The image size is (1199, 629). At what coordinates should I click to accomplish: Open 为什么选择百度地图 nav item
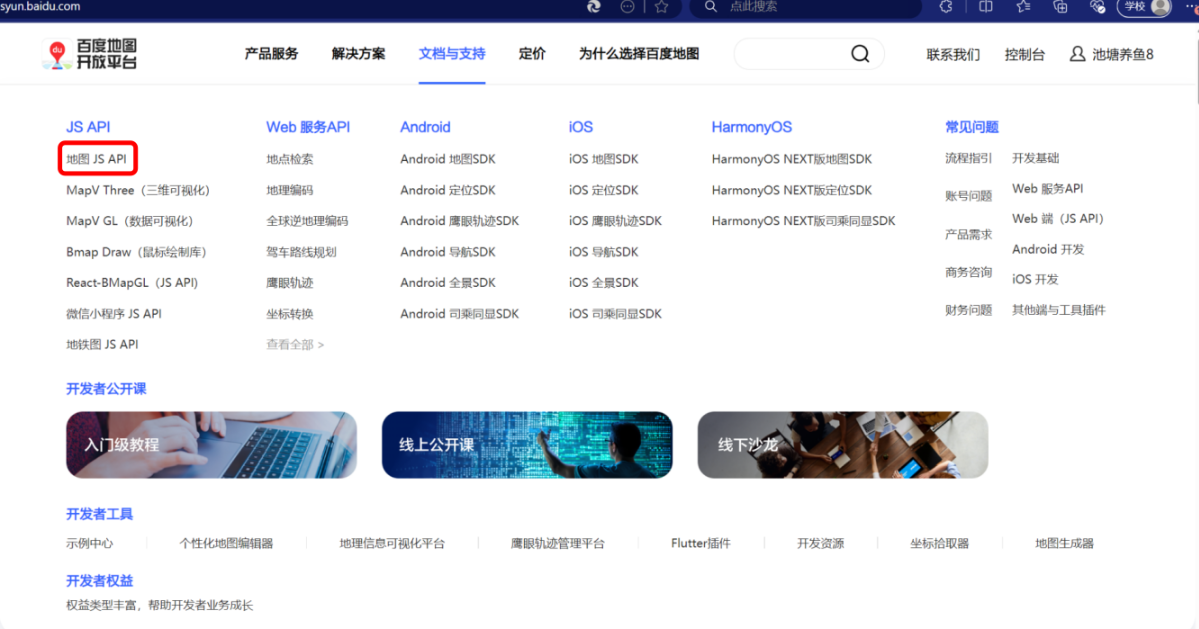pyautogui.click(x=639, y=53)
